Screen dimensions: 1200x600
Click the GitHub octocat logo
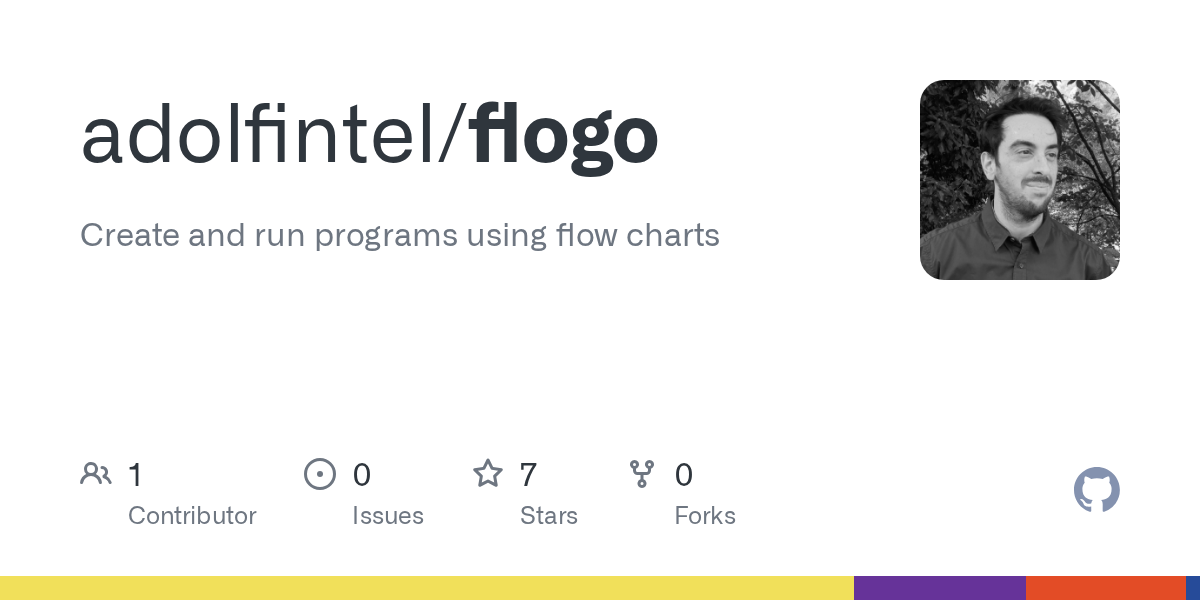(1096, 490)
